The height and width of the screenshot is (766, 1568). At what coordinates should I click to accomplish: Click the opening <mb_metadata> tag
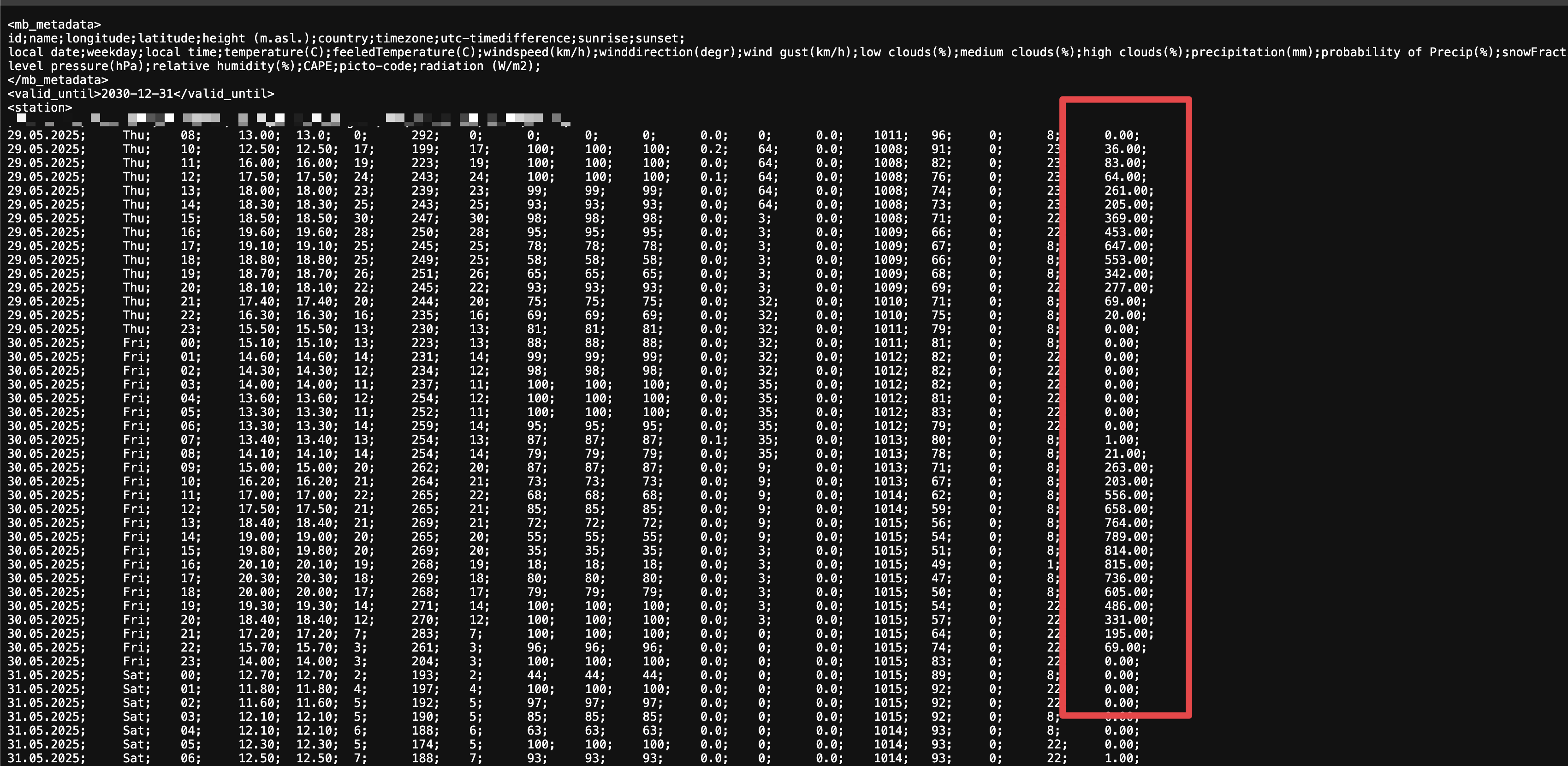[x=54, y=24]
